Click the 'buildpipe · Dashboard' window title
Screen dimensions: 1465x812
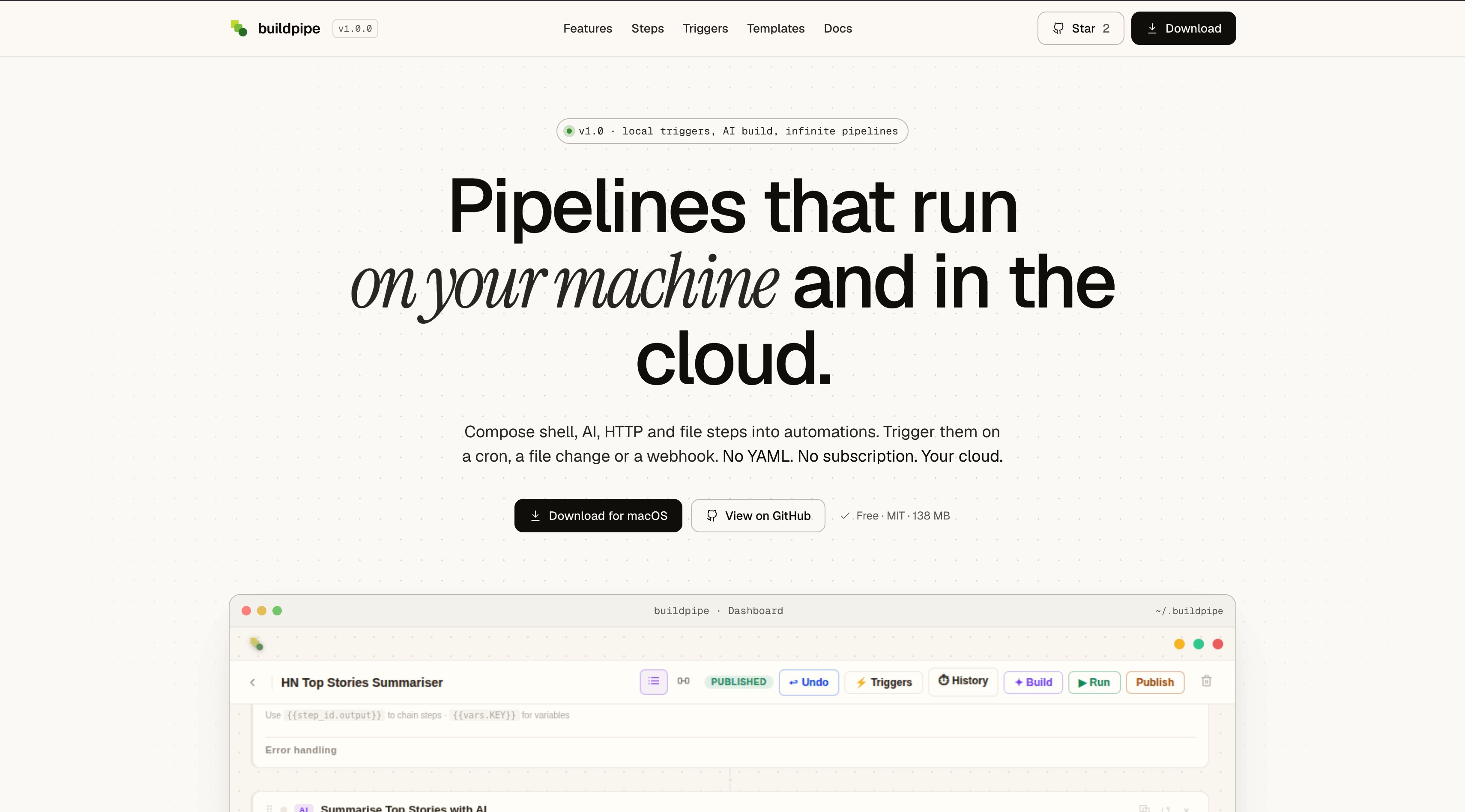pos(718,611)
